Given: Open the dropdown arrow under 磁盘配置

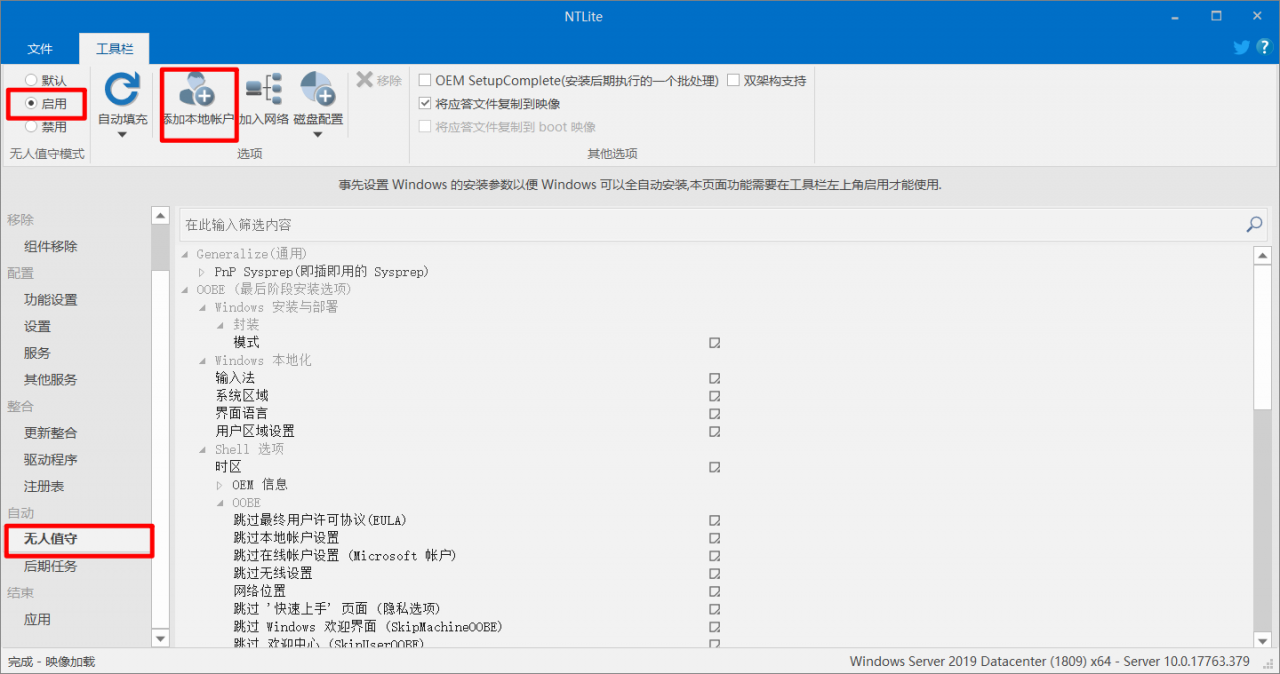Looking at the screenshot, I should click(x=317, y=135).
